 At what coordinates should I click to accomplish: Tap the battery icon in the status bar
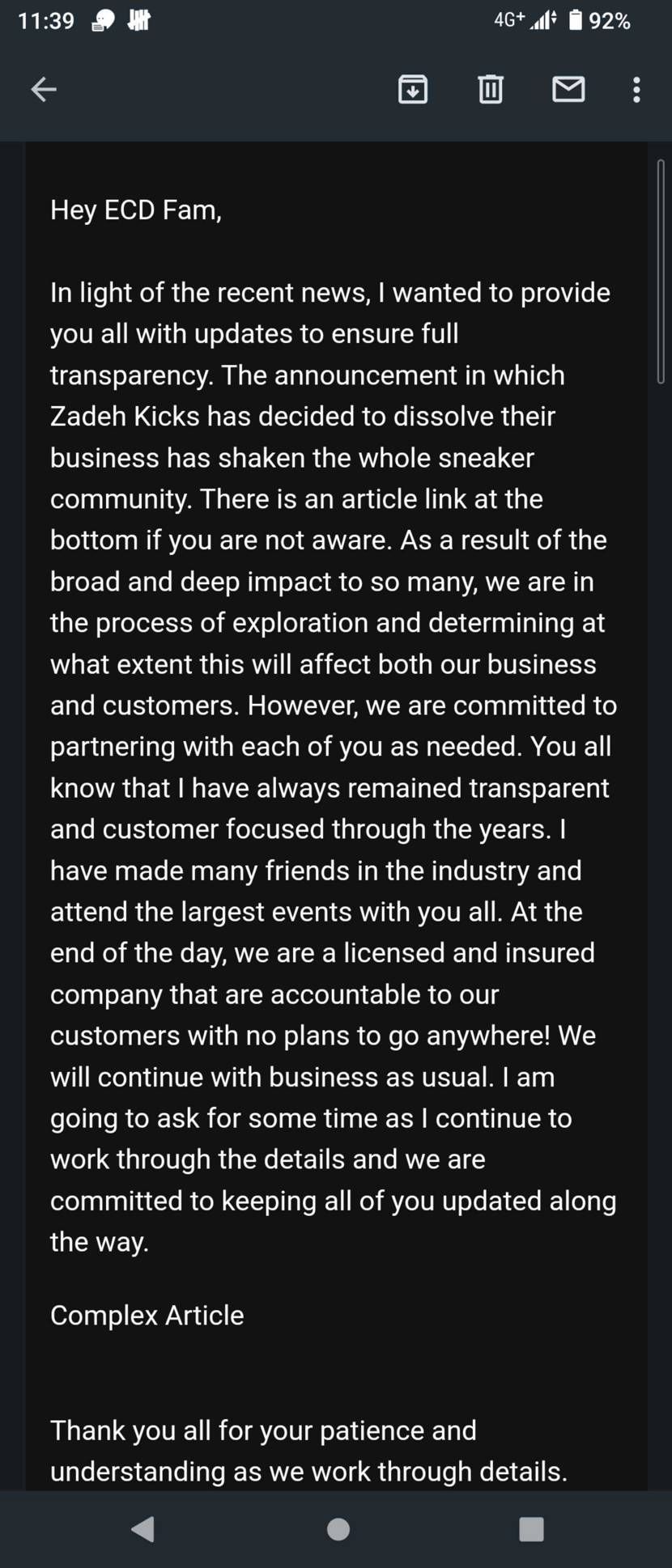[576, 20]
